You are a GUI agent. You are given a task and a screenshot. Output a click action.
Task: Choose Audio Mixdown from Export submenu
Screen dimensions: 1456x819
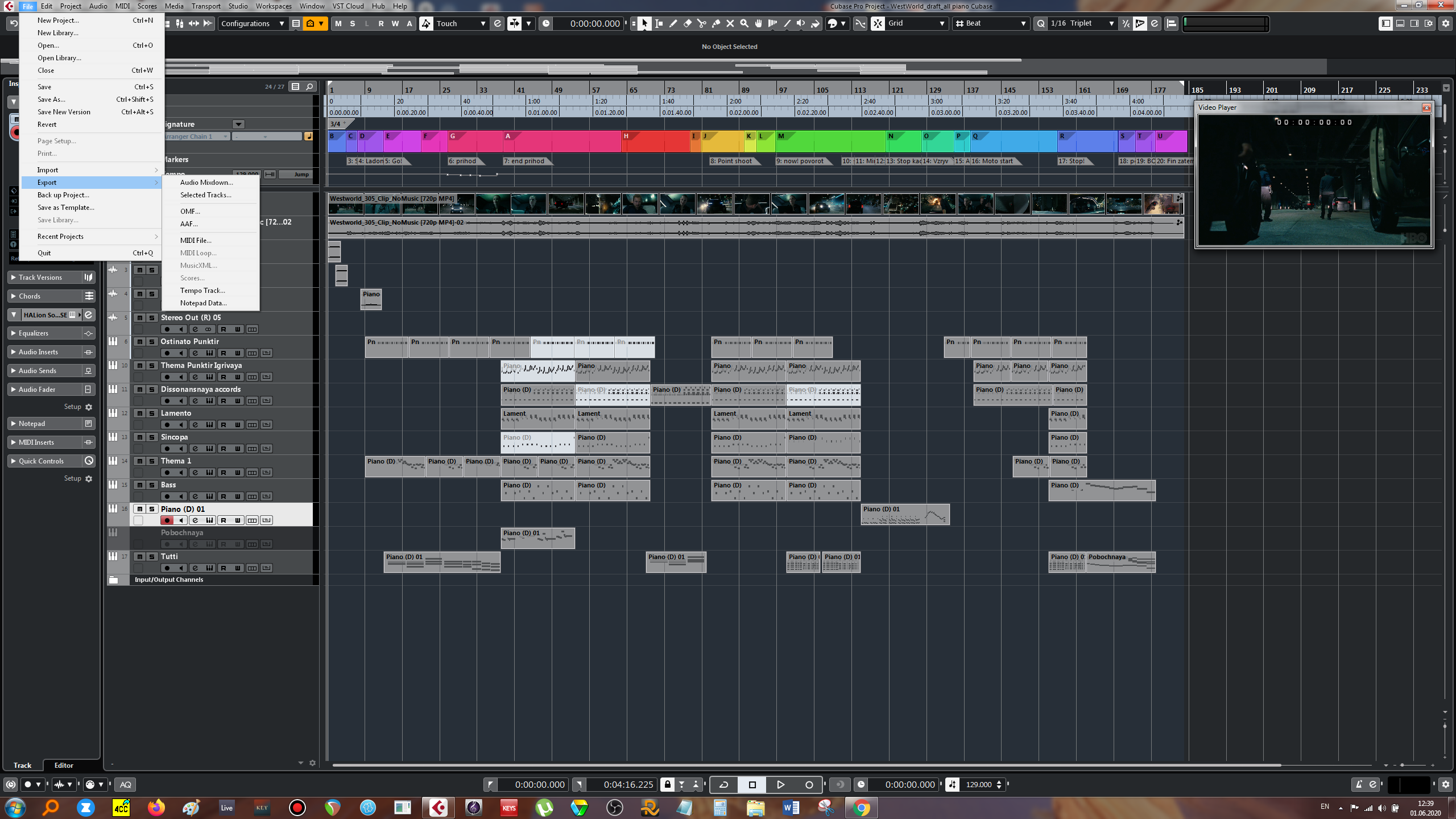(x=206, y=182)
